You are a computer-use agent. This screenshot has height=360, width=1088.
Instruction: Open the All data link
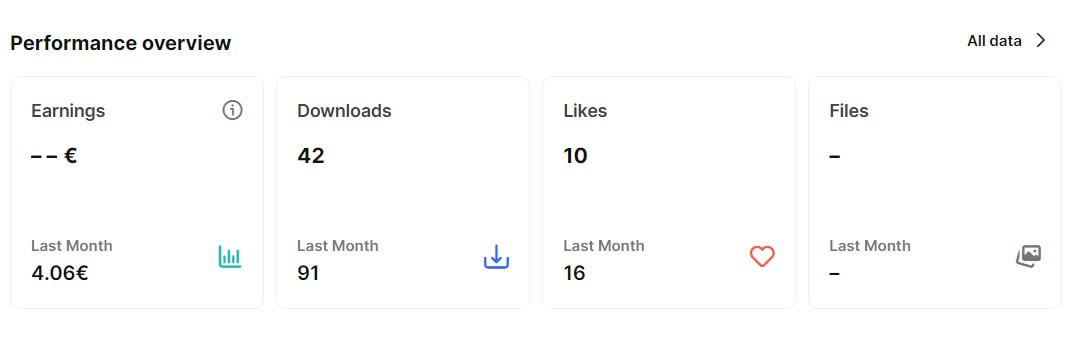994,41
